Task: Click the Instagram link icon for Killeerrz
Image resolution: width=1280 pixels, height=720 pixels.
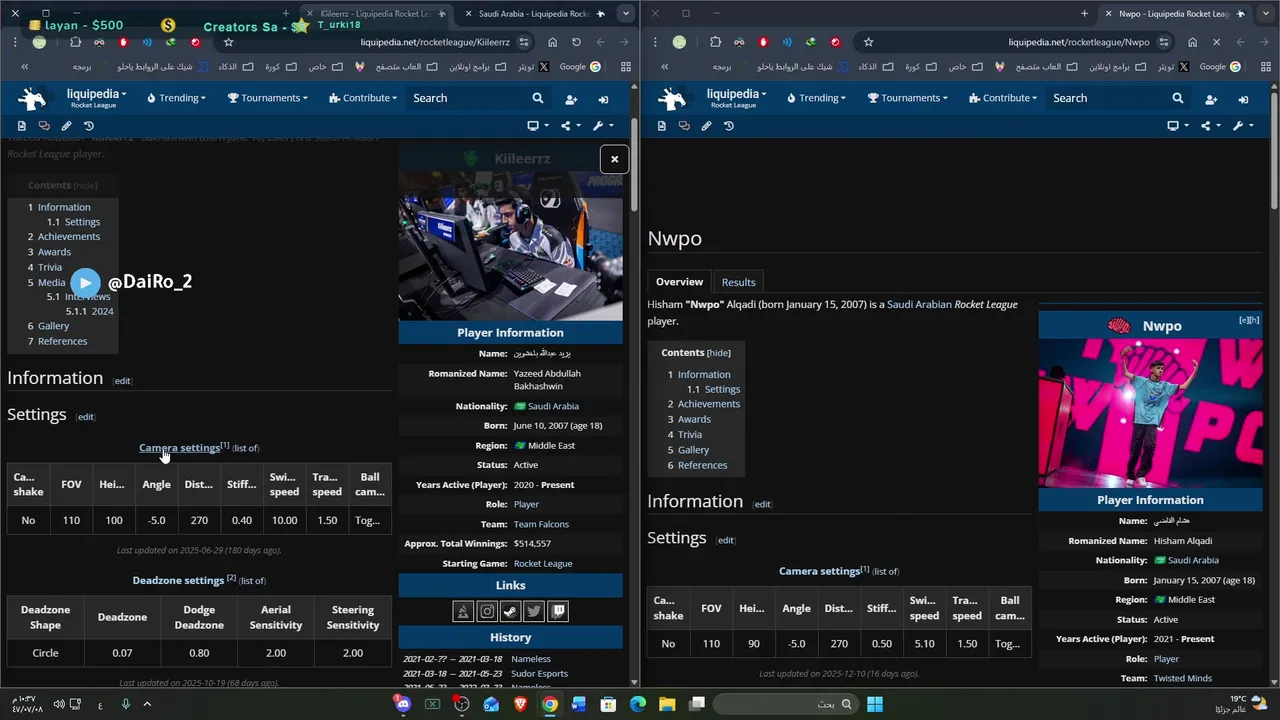Action: (x=487, y=611)
